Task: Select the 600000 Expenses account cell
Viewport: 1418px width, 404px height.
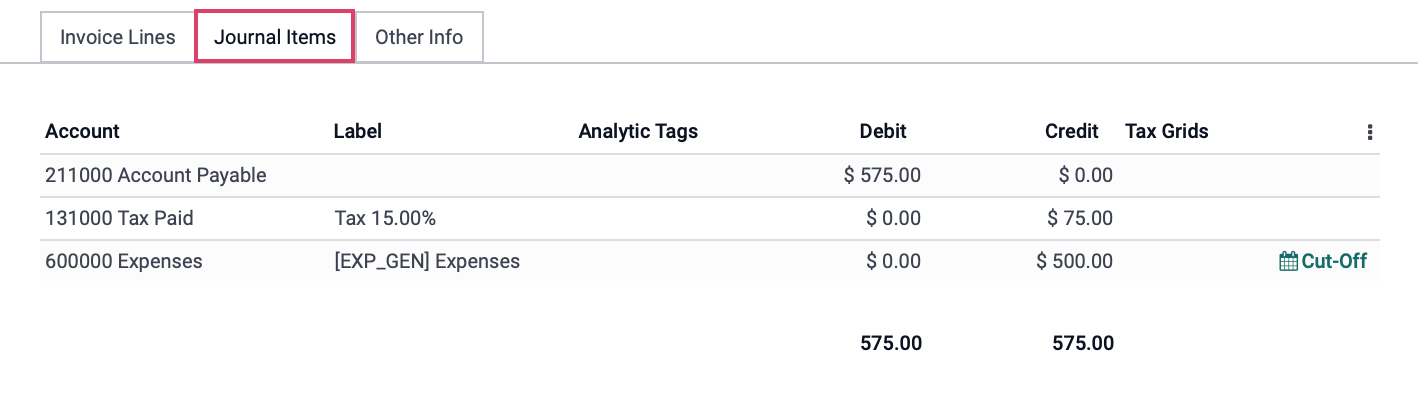Action: point(124,262)
